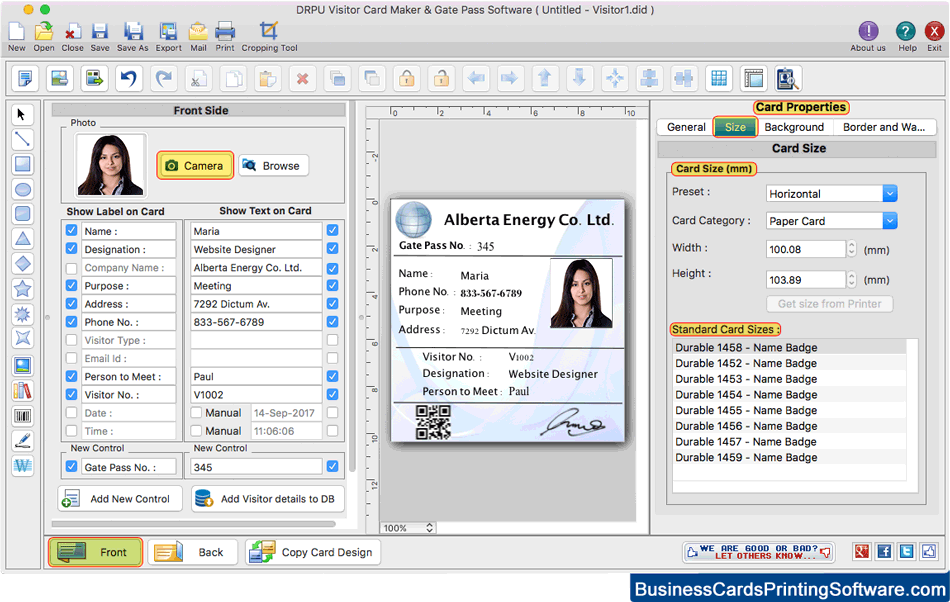Image resolution: width=950 pixels, height=602 pixels.
Task: Click the red Delete X toolbar icon
Action: [302, 78]
